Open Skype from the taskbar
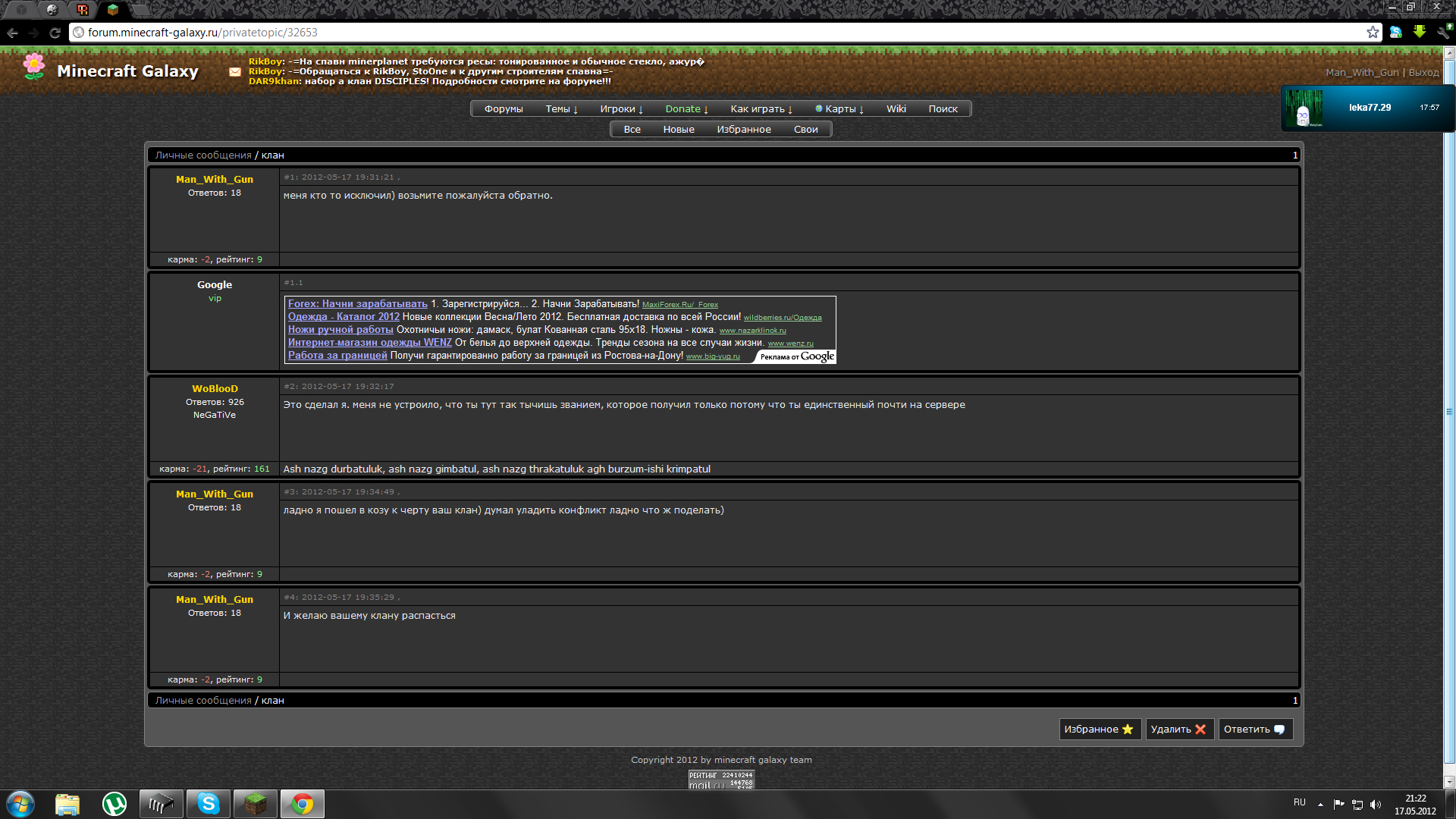Image resolution: width=1456 pixels, height=819 pixels. point(209,804)
